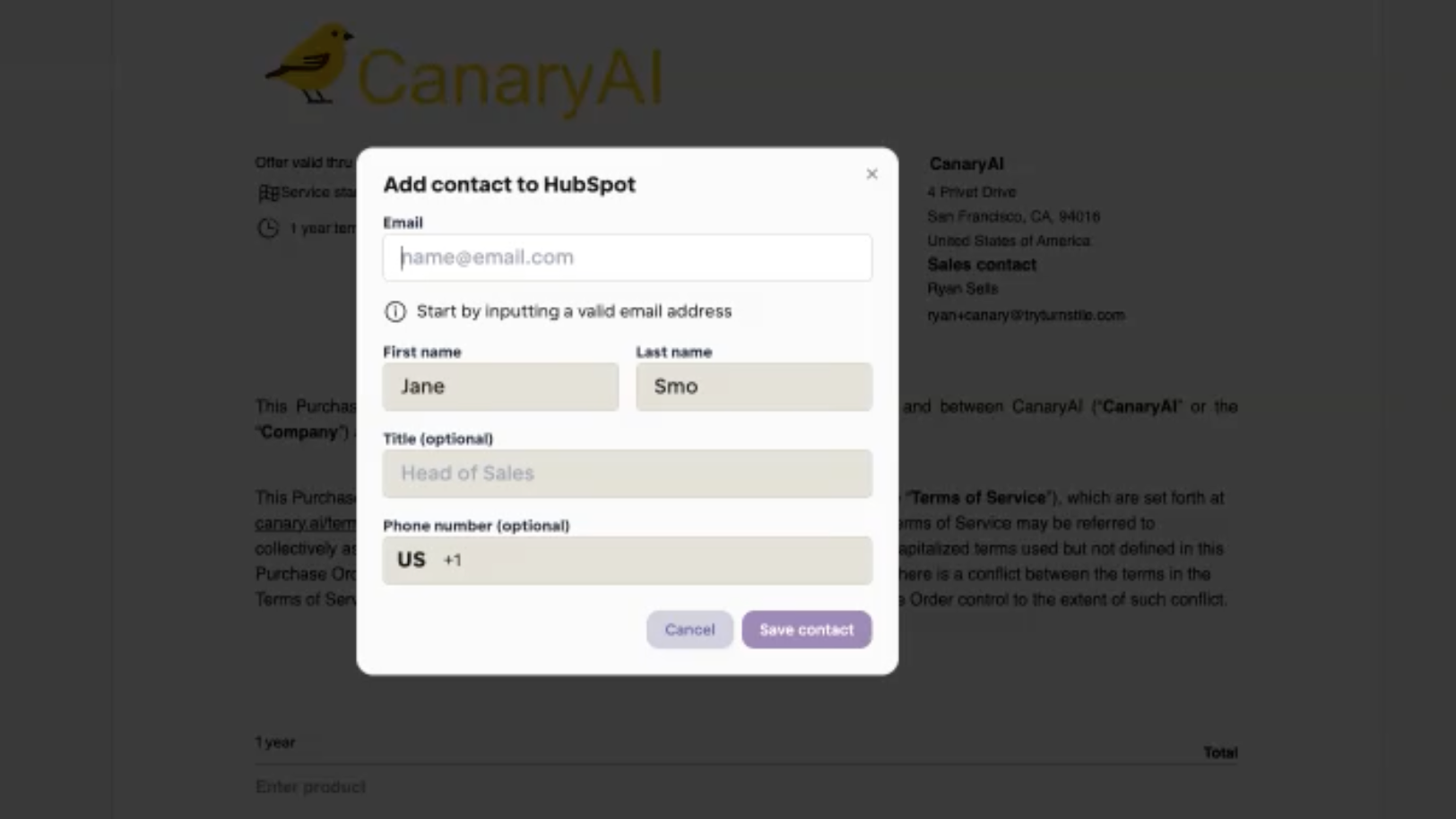Open the canary.ai/terms link
The height and width of the screenshot is (819, 1456).
pos(305,523)
